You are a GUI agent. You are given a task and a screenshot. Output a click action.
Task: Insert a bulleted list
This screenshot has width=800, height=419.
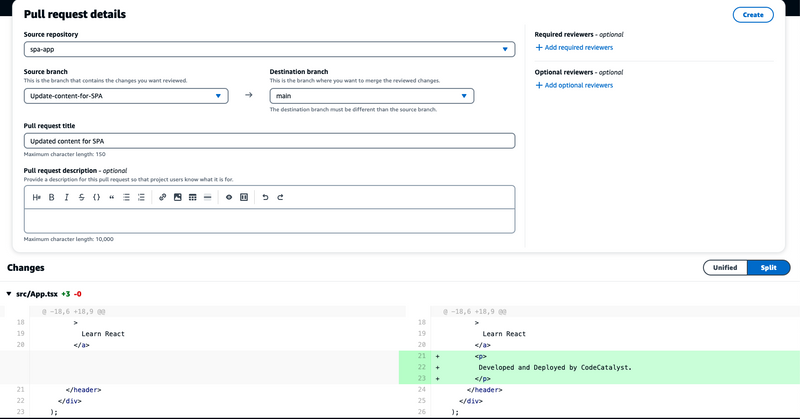pyautogui.click(x=126, y=198)
